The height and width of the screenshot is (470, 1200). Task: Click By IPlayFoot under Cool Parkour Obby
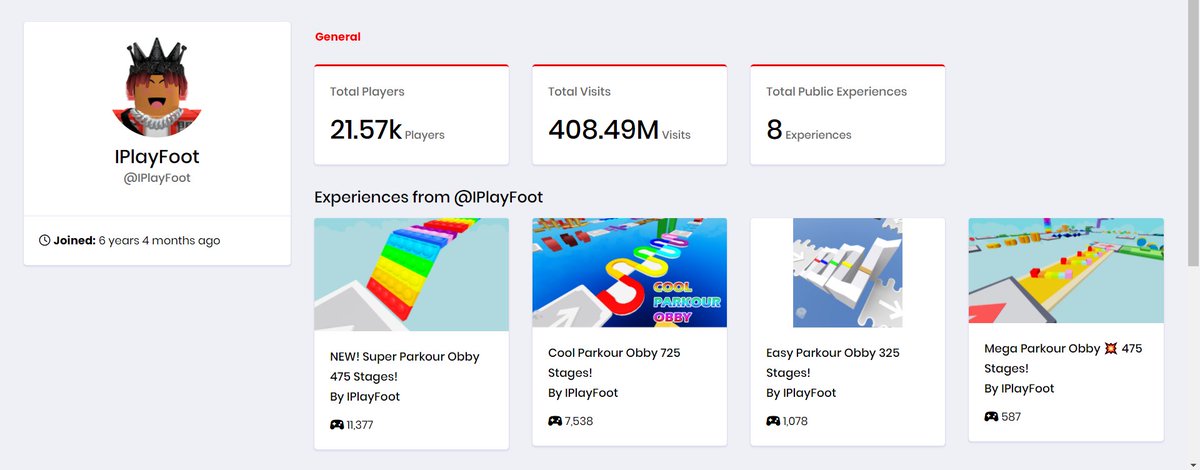coord(583,393)
